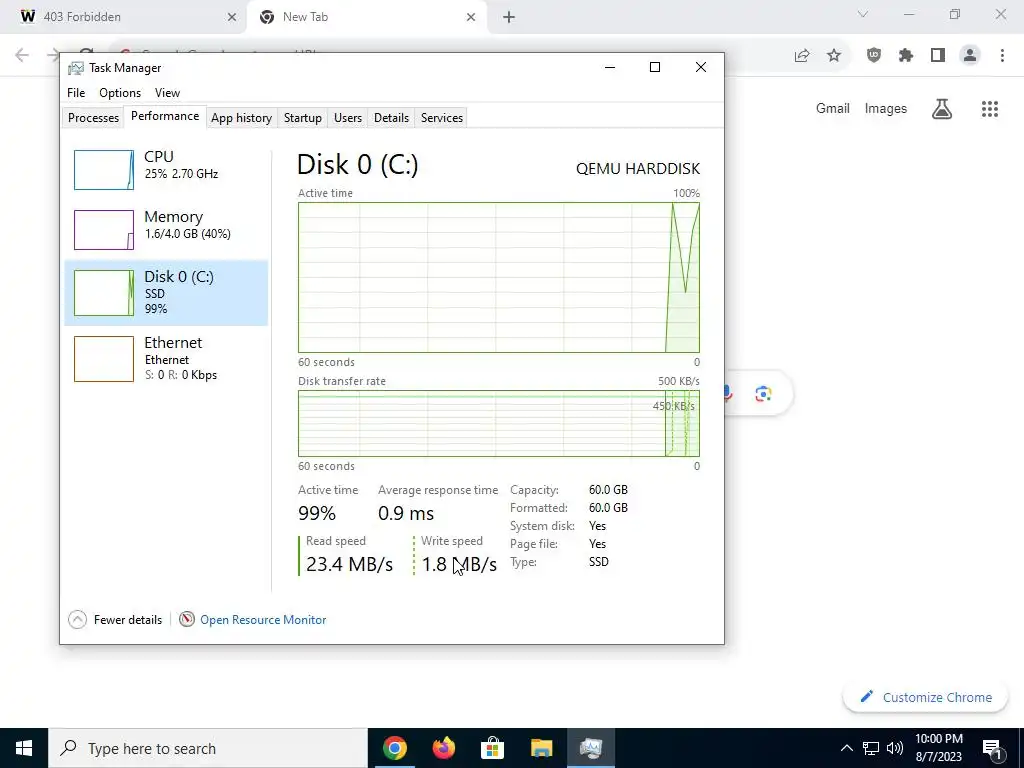The height and width of the screenshot is (768, 1024).
Task: Click the 60.0 GB Capacity value
Action: click(608, 490)
